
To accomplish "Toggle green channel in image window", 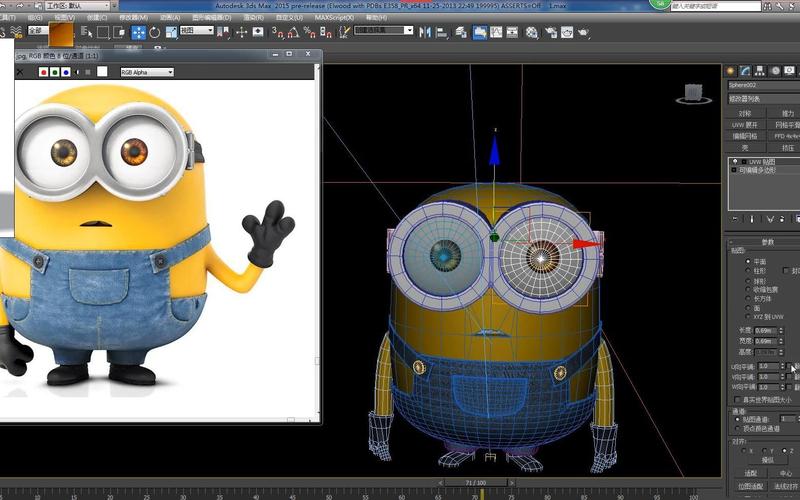I will click(55, 72).
